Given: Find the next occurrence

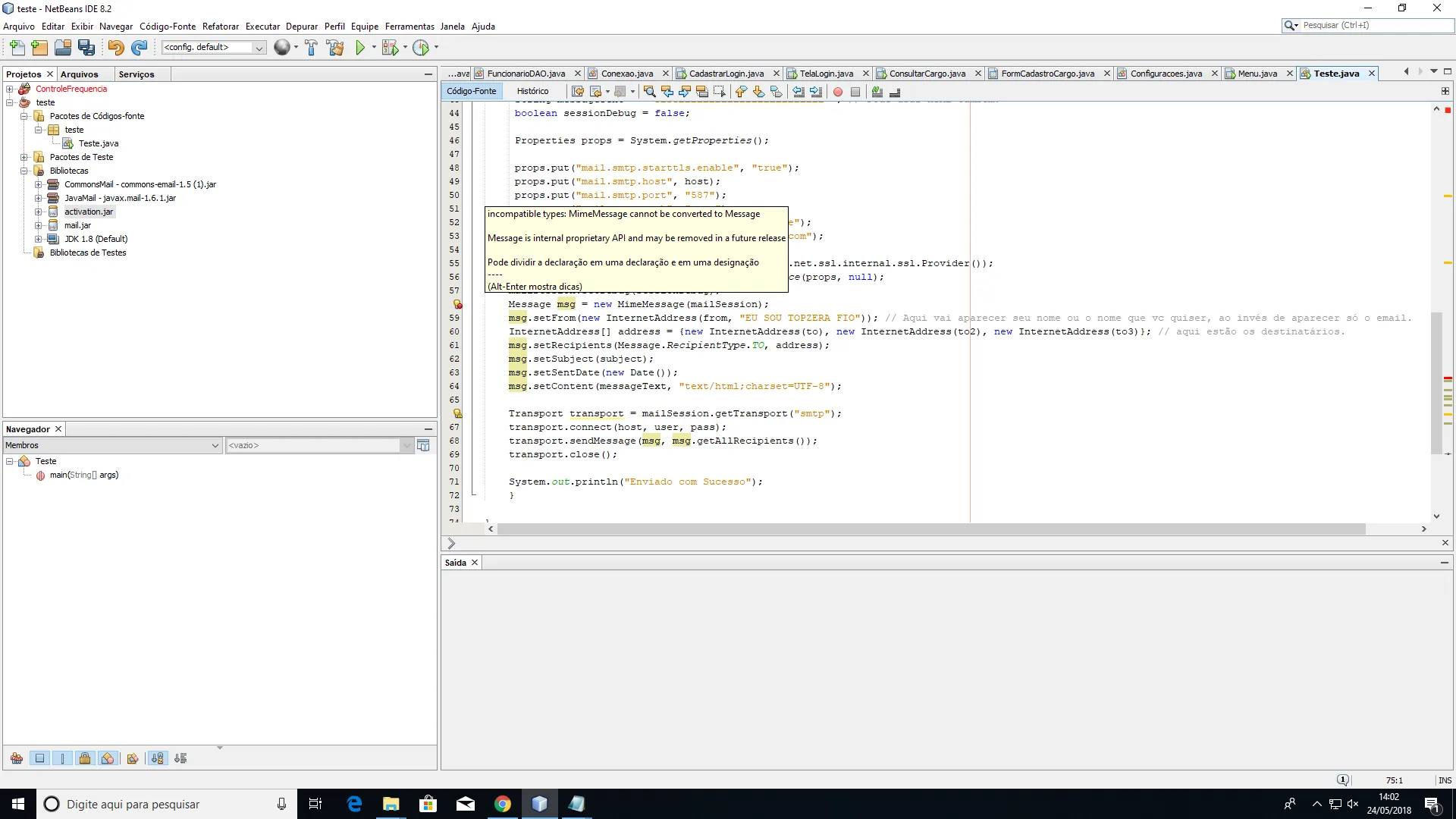Looking at the screenshot, I should tap(684, 92).
